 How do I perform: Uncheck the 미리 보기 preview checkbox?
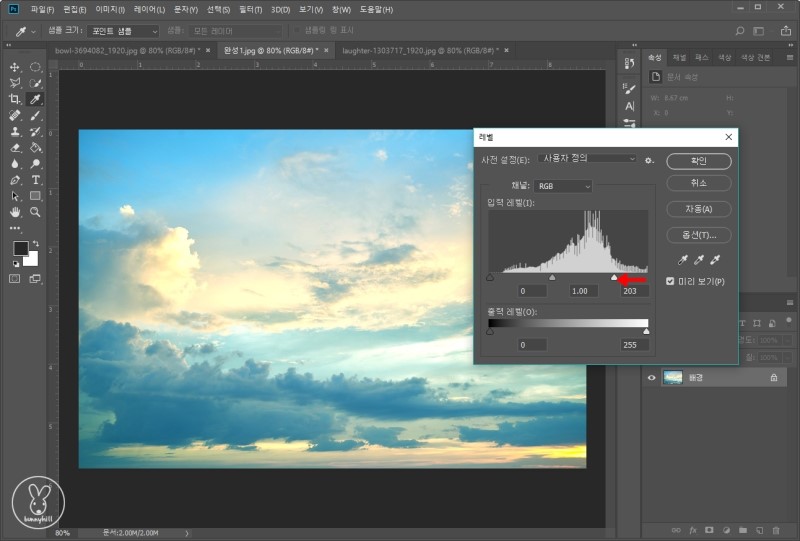(671, 282)
